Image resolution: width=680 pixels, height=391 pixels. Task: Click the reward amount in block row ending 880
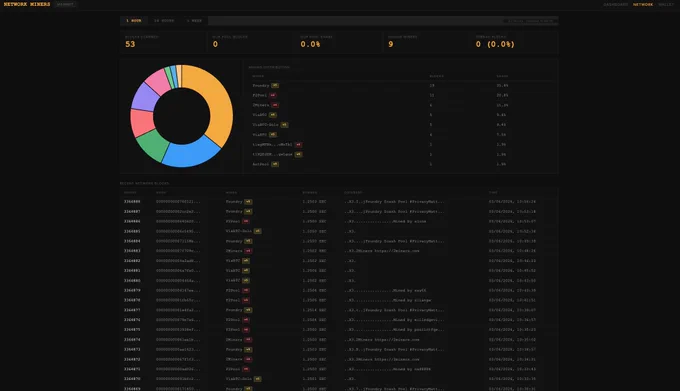tap(314, 280)
